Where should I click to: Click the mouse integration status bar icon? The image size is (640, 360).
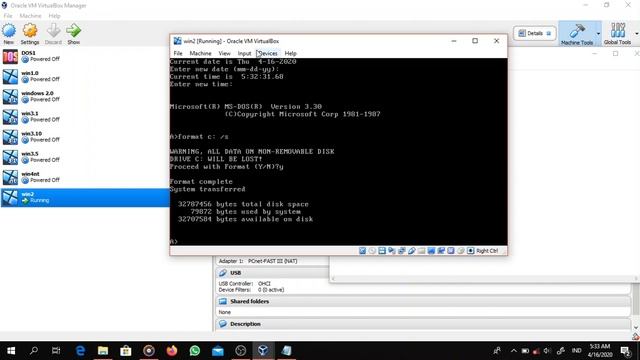click(460, 251)
